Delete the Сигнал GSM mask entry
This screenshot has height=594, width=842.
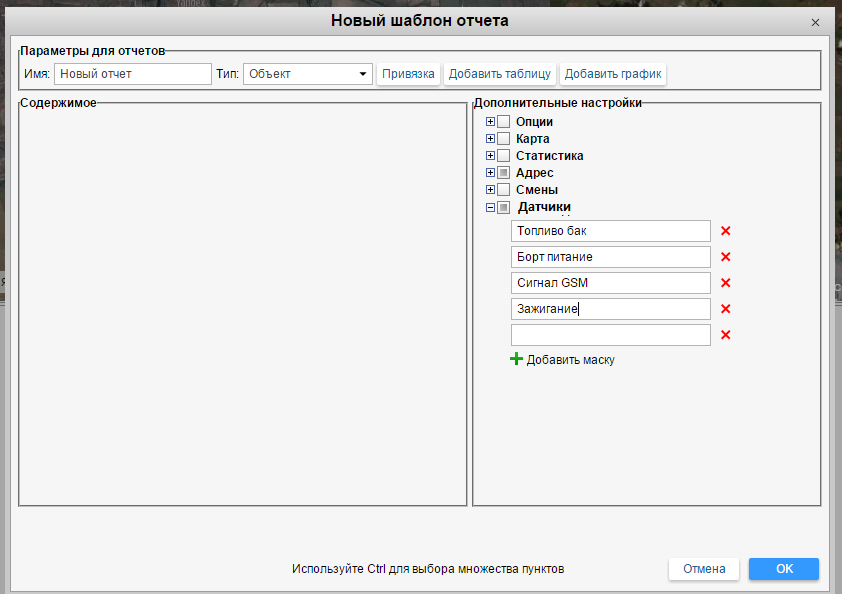tap(726, 283)
